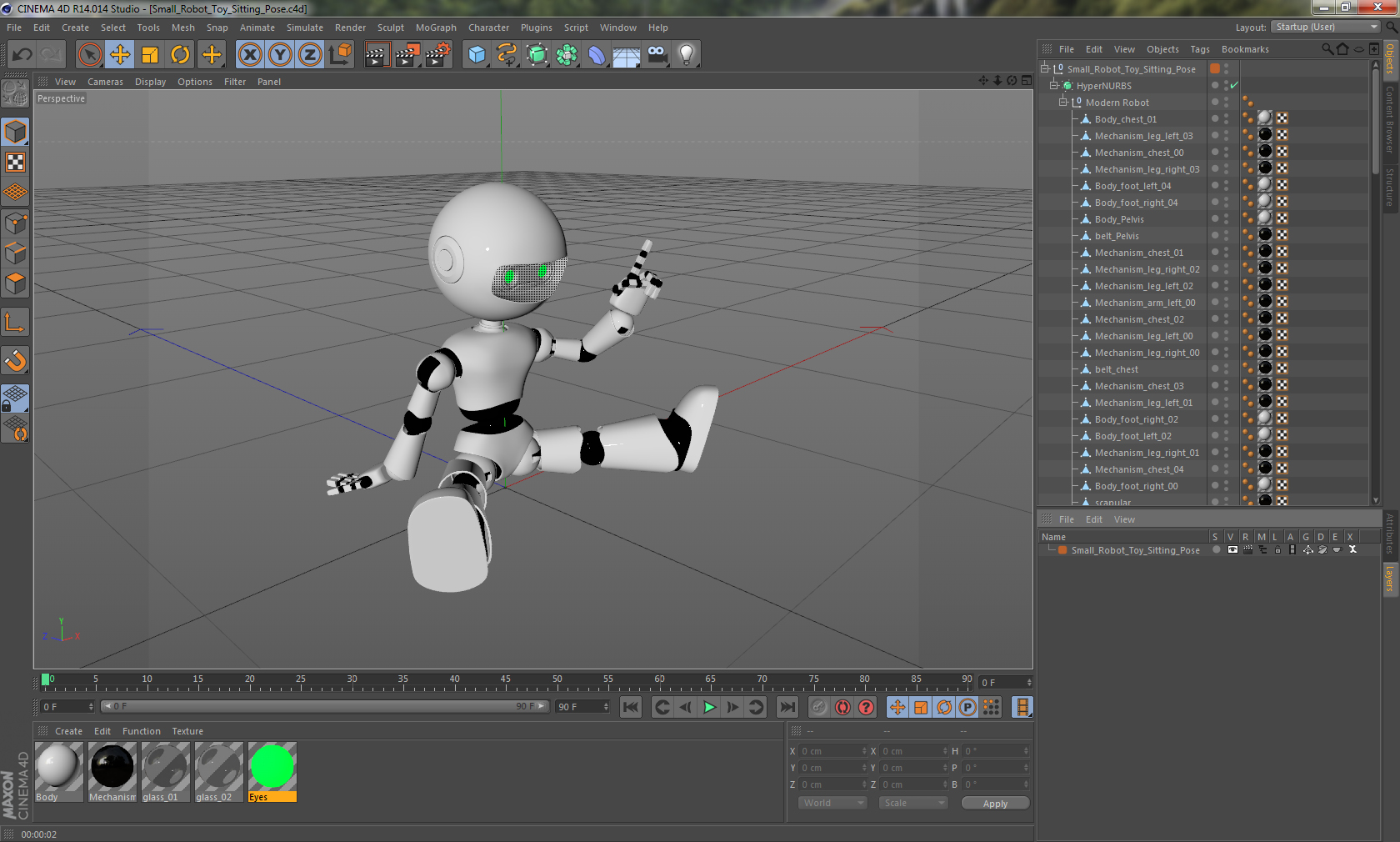Toggle Y axis lock

click(280, 55)
